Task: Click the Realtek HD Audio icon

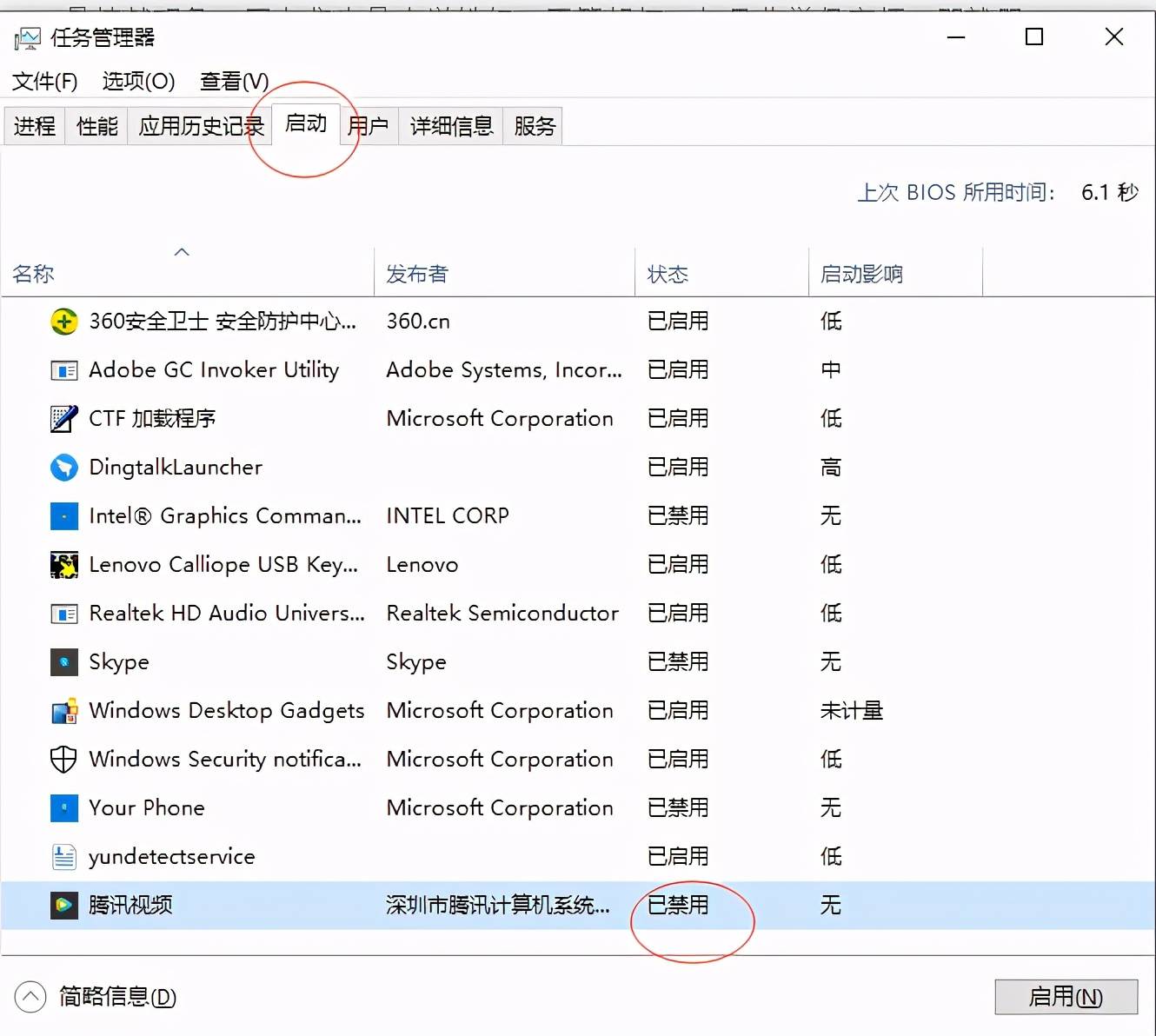Action: pyautogui.click(x=63, y=614)
